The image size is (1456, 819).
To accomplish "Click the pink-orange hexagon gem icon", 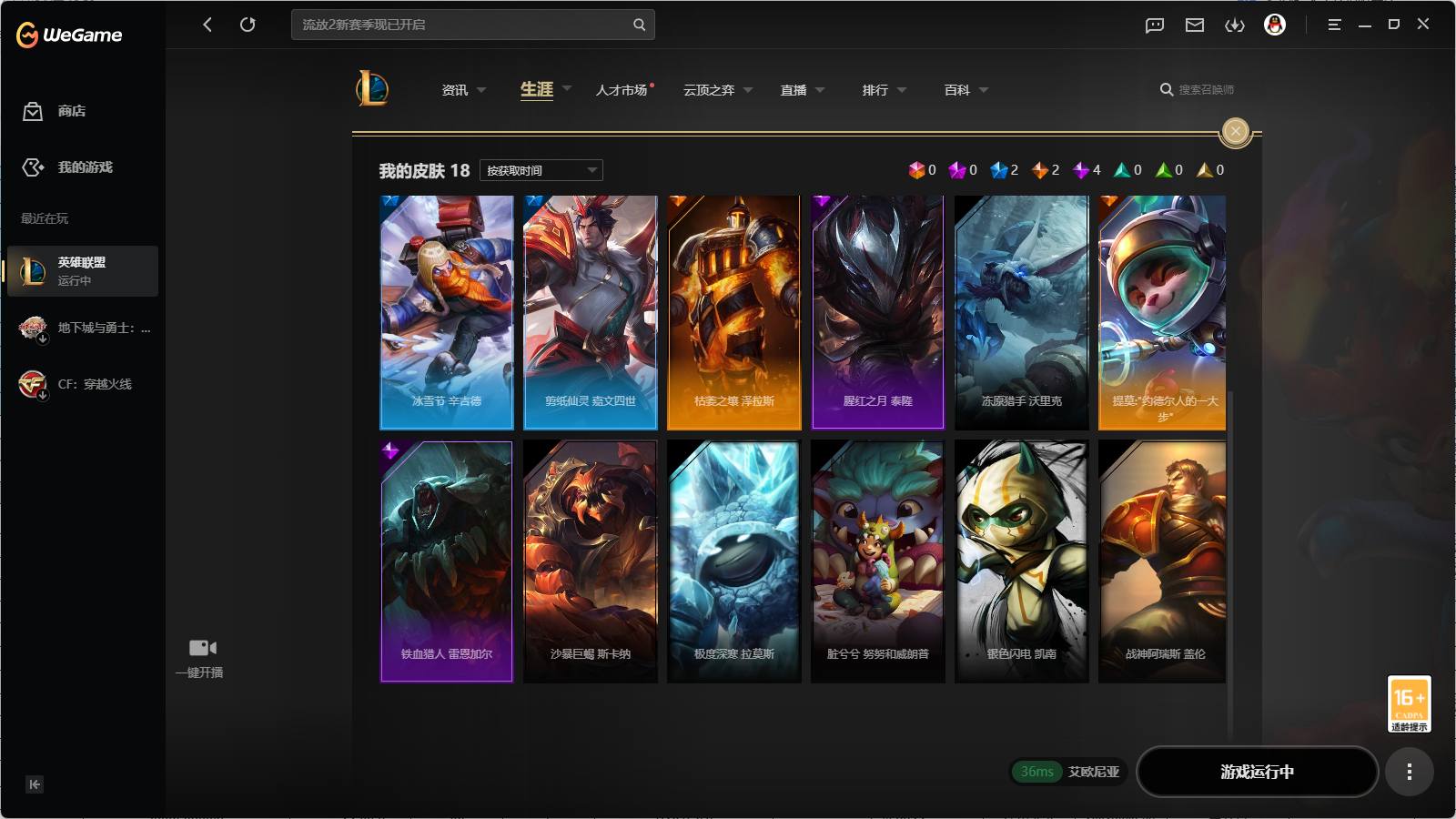I will 916,170.
